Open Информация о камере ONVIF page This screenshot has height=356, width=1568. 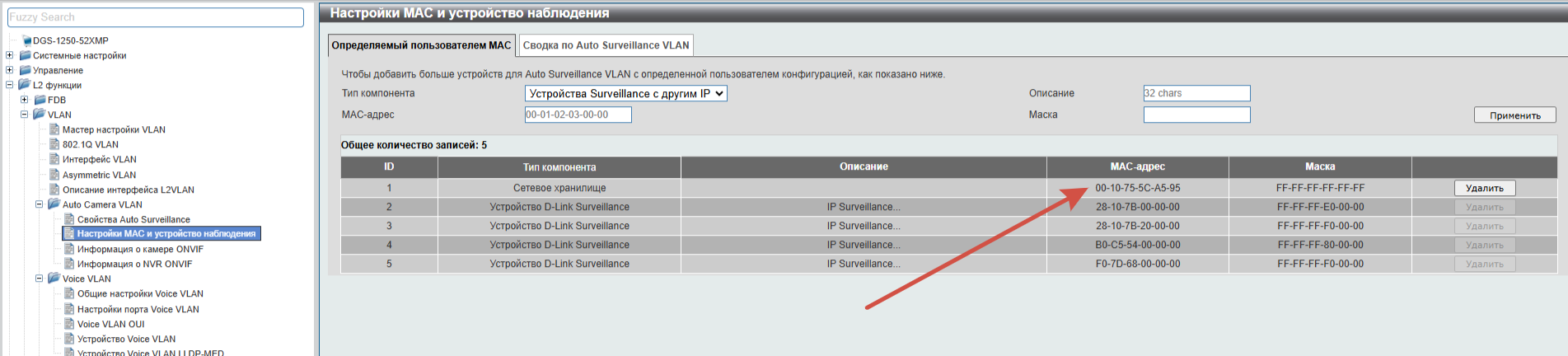(140, 249)
